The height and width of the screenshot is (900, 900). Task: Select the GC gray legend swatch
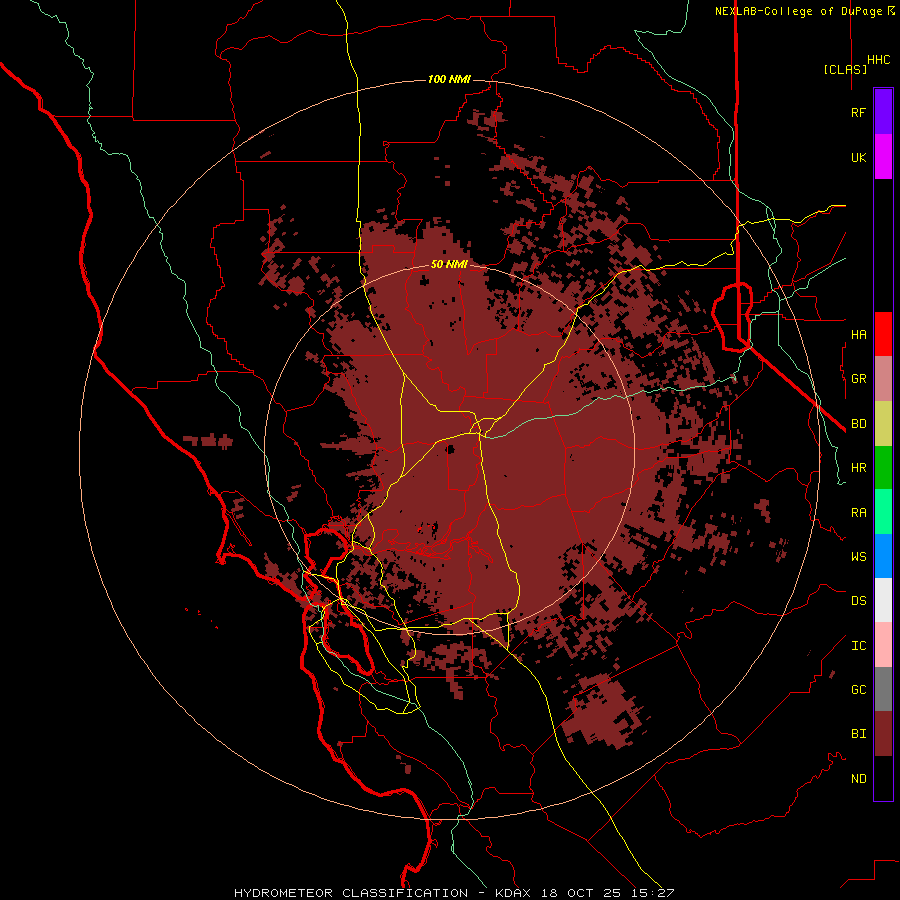click(x=883, y=689)
